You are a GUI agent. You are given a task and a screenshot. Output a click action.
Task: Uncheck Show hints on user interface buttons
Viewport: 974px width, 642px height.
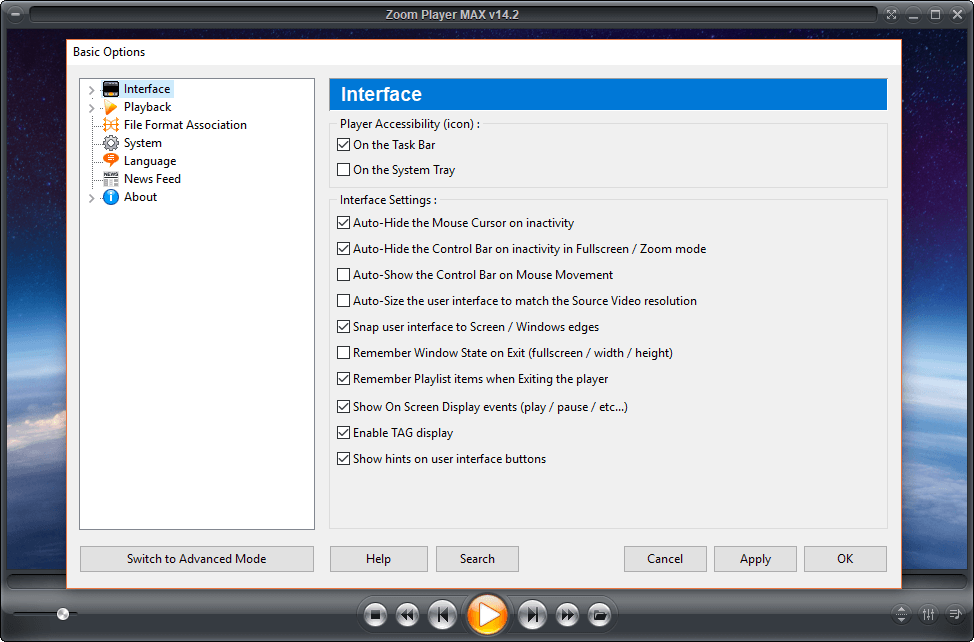(x=344, y=459)
